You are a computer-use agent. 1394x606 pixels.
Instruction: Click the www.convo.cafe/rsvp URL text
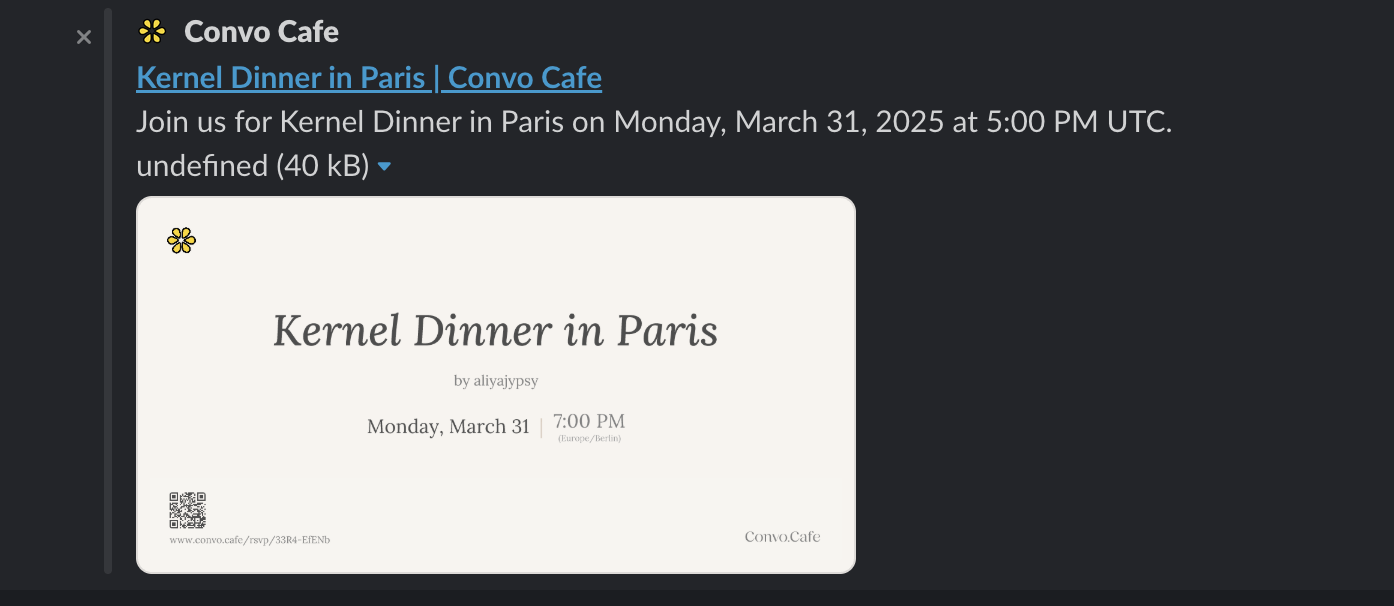[x=250, y=540]
